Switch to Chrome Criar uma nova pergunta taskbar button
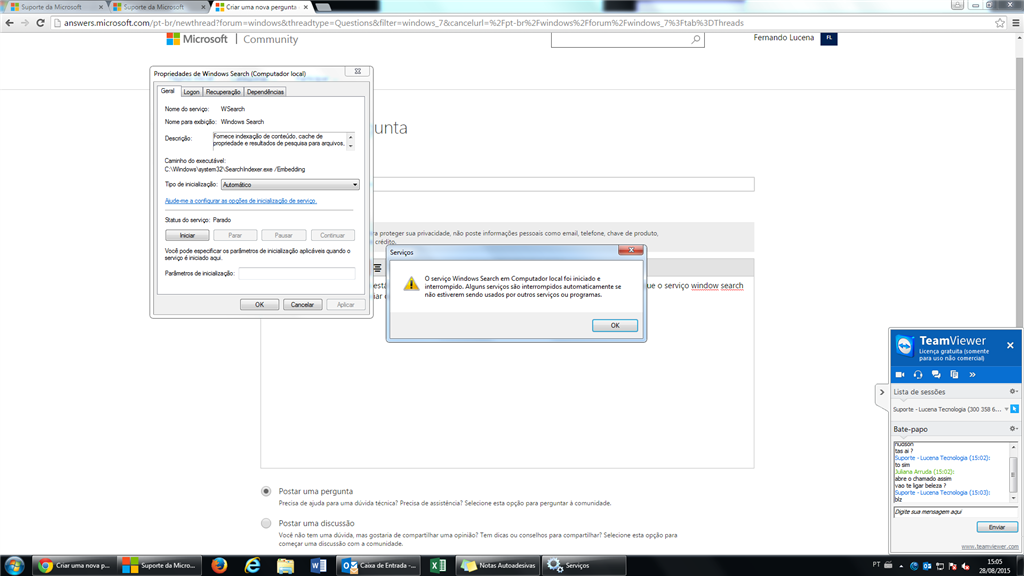This screenshot has height=576, width=1024. tap(75, 566)
